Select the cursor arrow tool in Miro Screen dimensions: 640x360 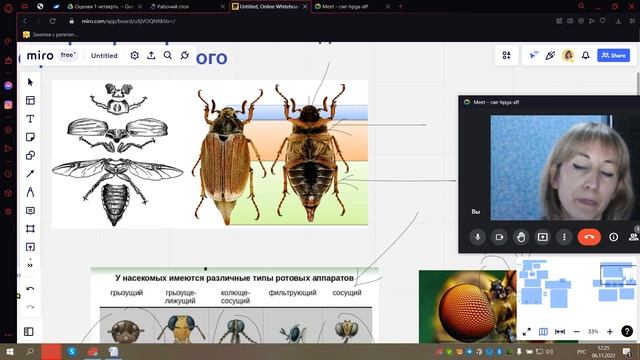(30, 82)
